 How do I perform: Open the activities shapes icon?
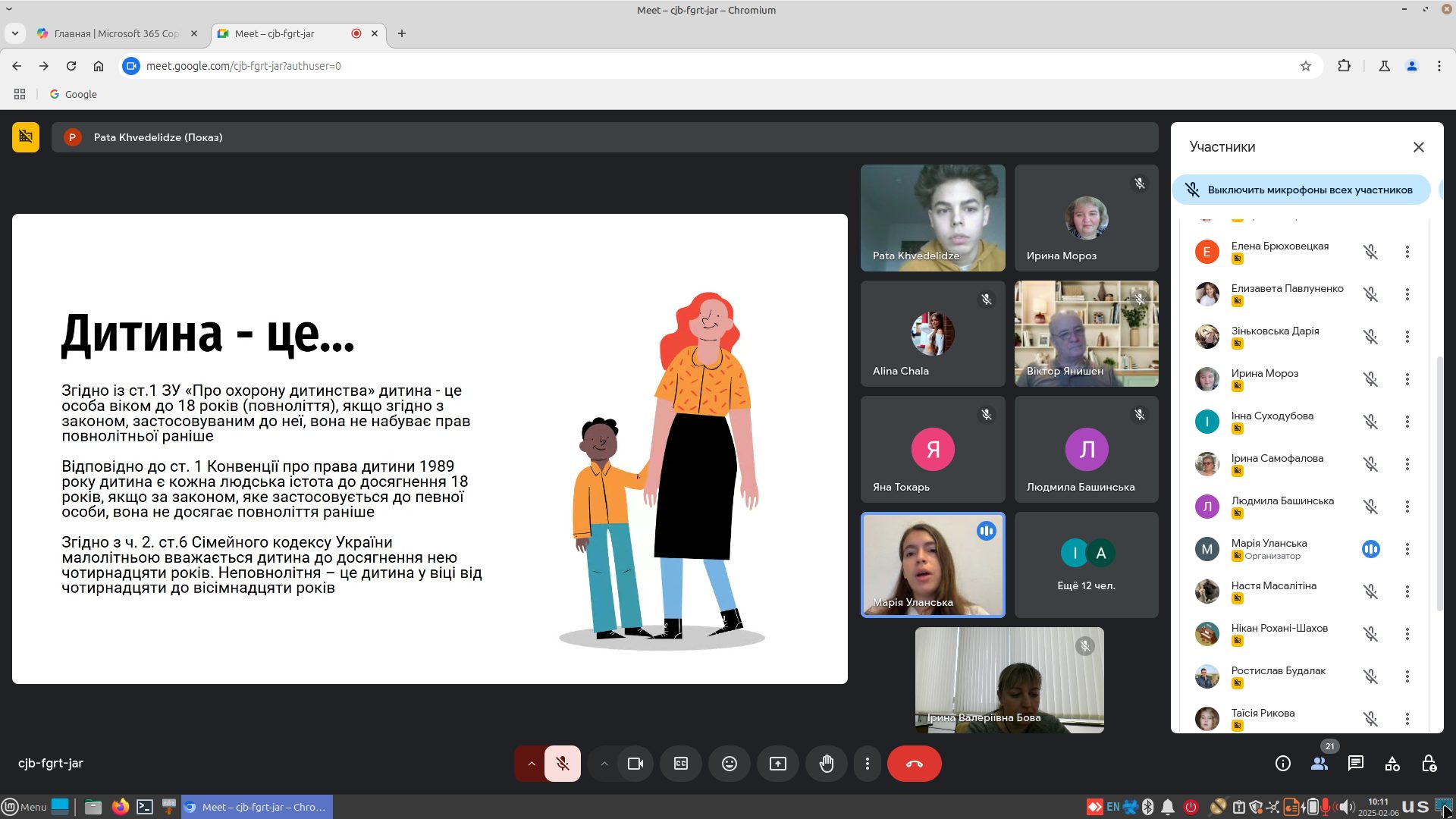(1392, 764)
